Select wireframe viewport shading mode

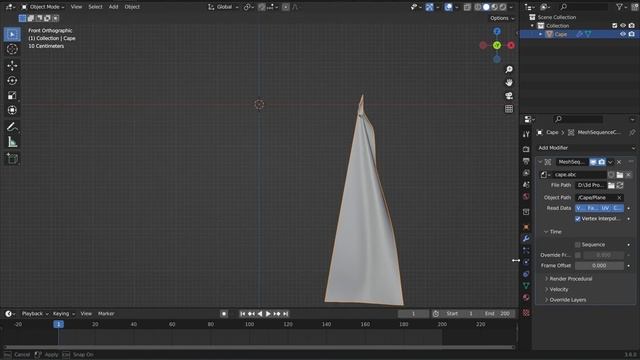478,7
